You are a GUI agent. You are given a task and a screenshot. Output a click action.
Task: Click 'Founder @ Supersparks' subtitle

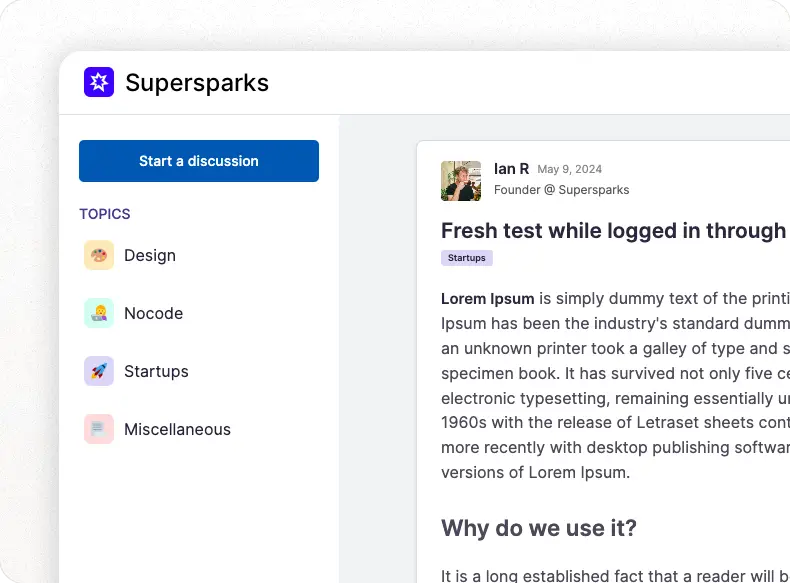coord(561,190)
